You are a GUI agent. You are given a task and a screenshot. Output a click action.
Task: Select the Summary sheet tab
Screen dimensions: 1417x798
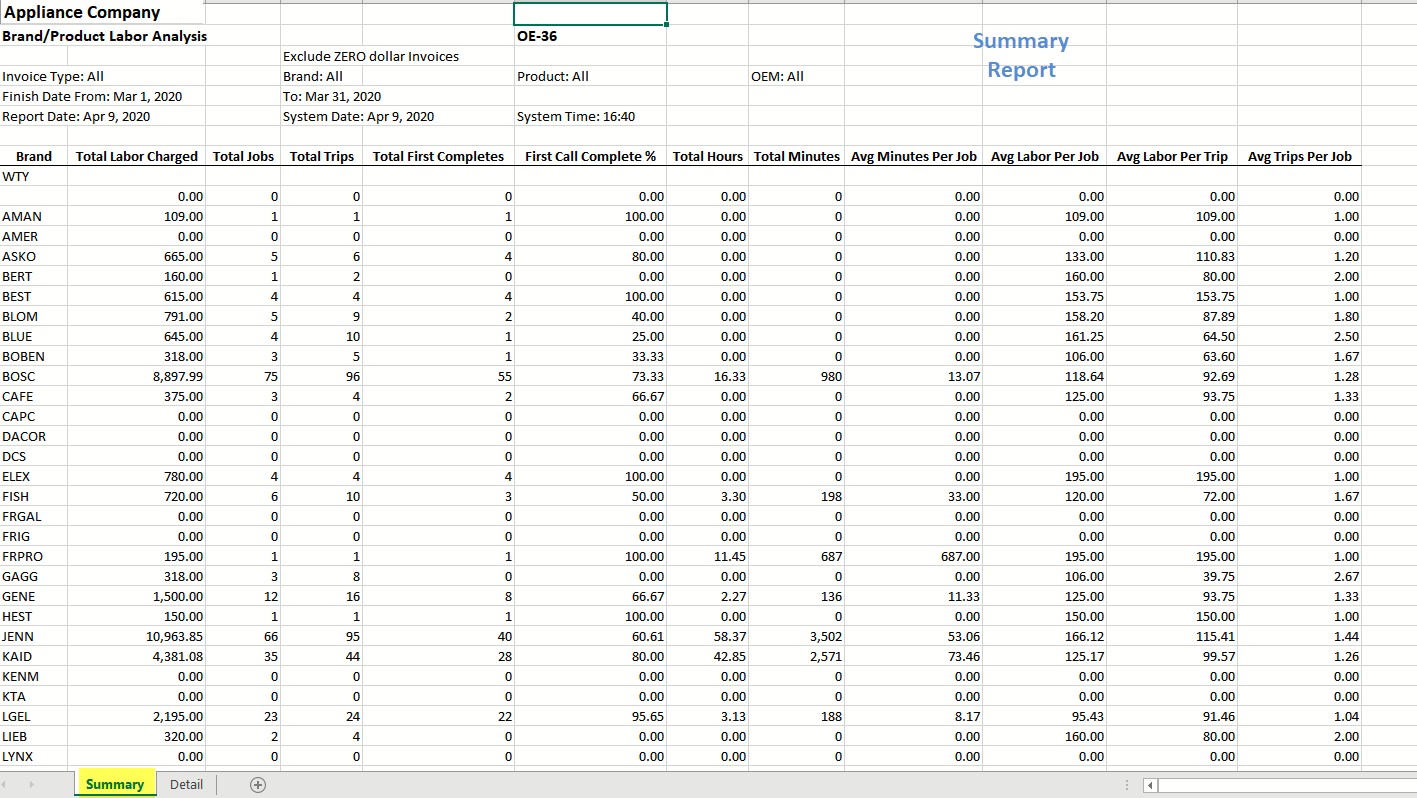(114, 785)
